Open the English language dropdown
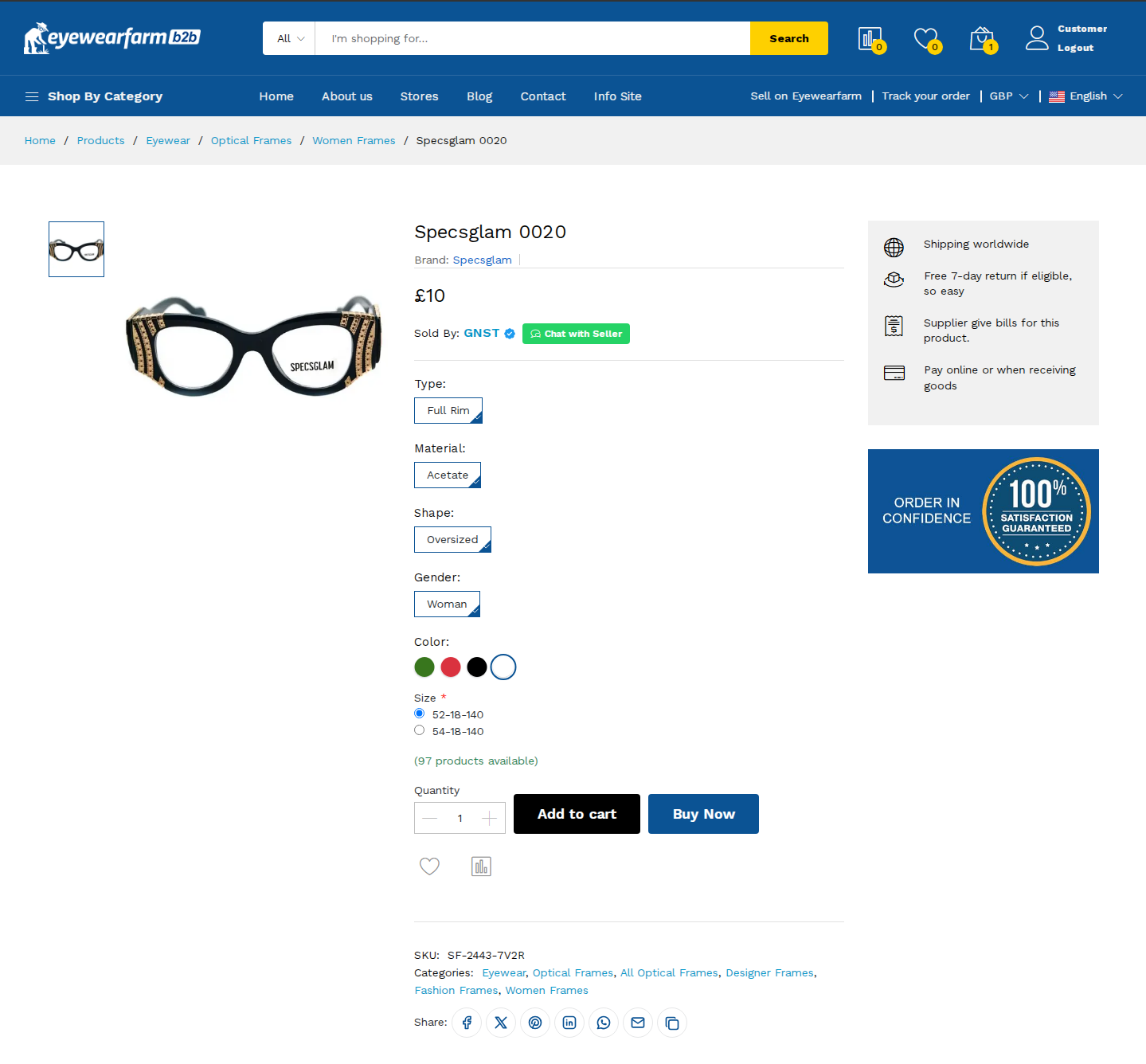The image size is (1146, 1064). (1086, 96)
